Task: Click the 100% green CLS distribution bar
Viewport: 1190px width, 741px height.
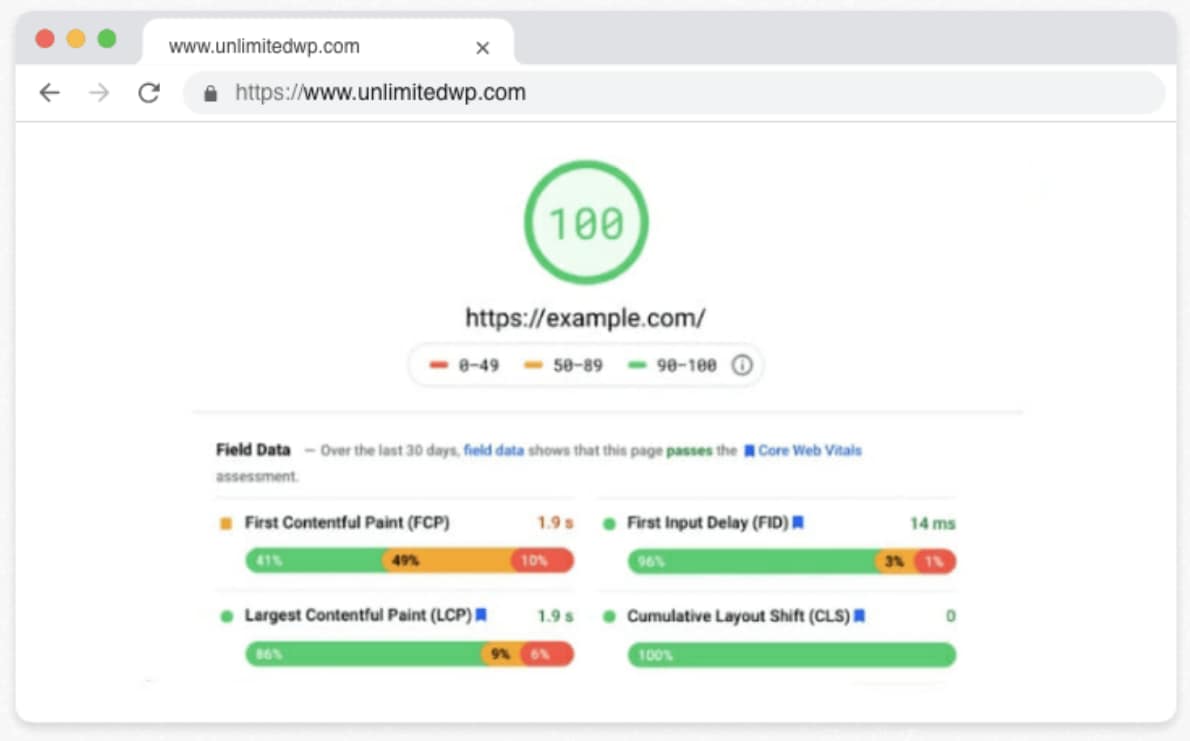Action: tap(792, 654)
